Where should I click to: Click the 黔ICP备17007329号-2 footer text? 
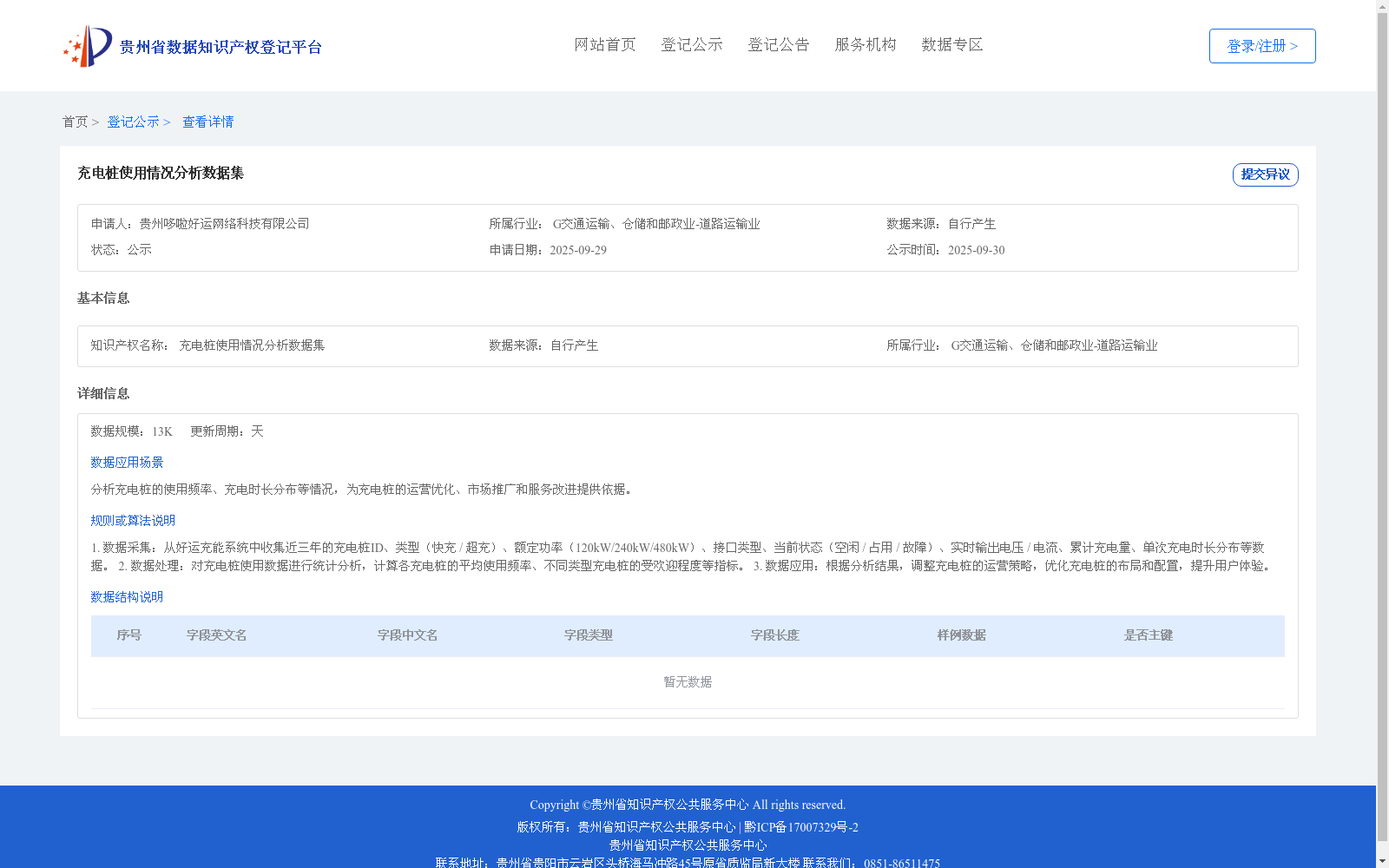pos(801,827)
